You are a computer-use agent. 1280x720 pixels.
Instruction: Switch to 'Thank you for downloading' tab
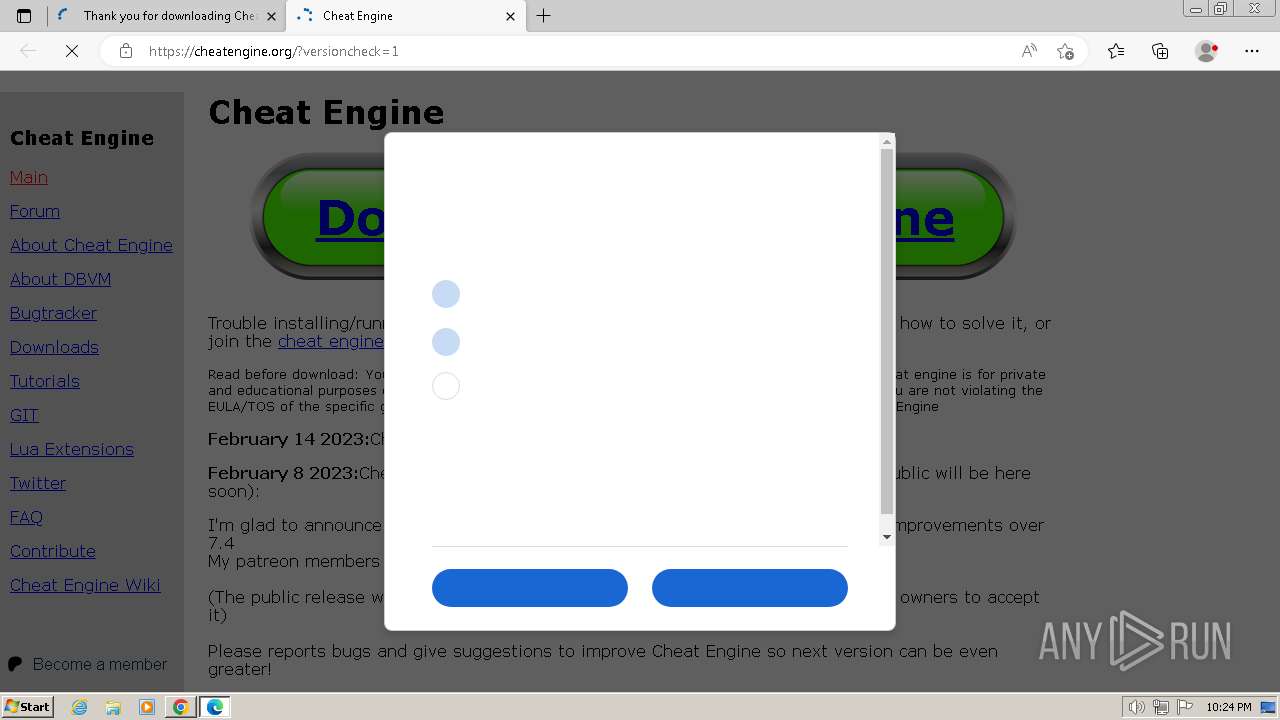coord(167,16)
